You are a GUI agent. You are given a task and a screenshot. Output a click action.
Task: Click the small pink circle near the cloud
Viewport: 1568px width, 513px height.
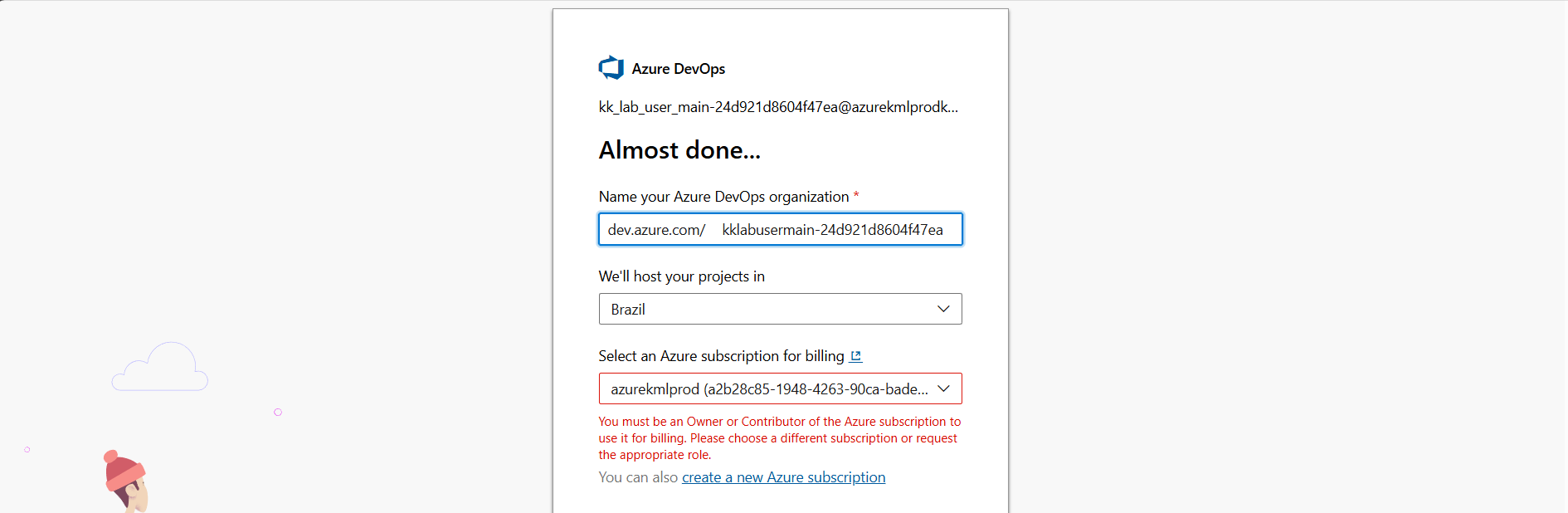[x=278, y=412]
